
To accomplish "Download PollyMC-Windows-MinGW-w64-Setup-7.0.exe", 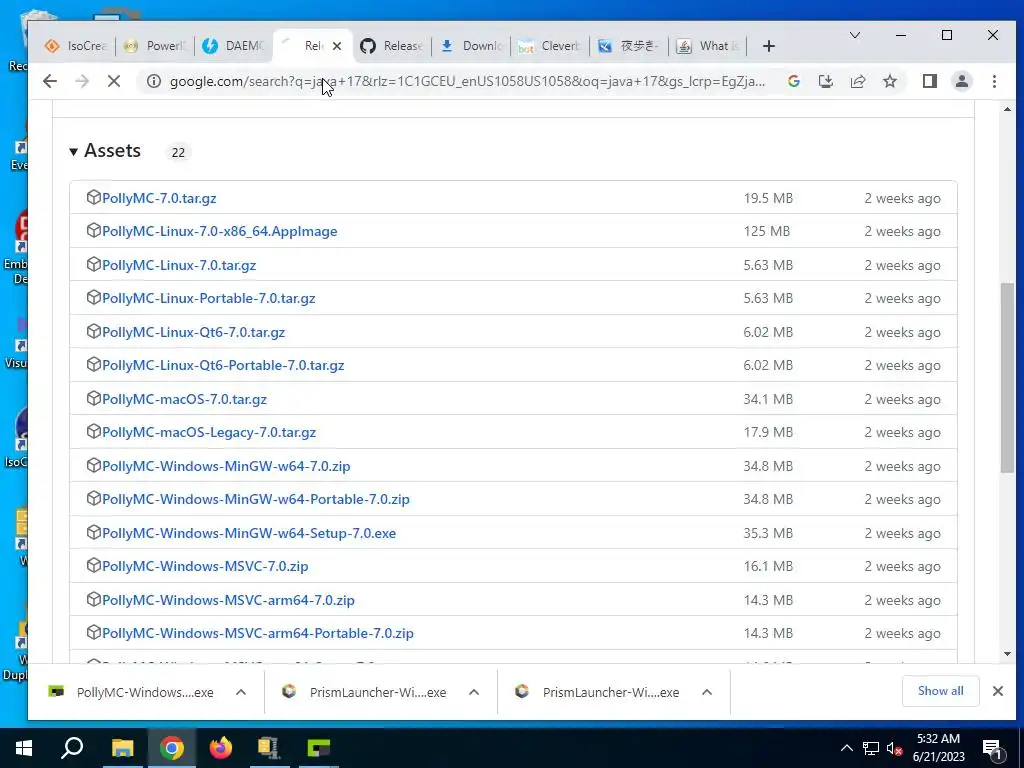I will [x=249, y=534].
